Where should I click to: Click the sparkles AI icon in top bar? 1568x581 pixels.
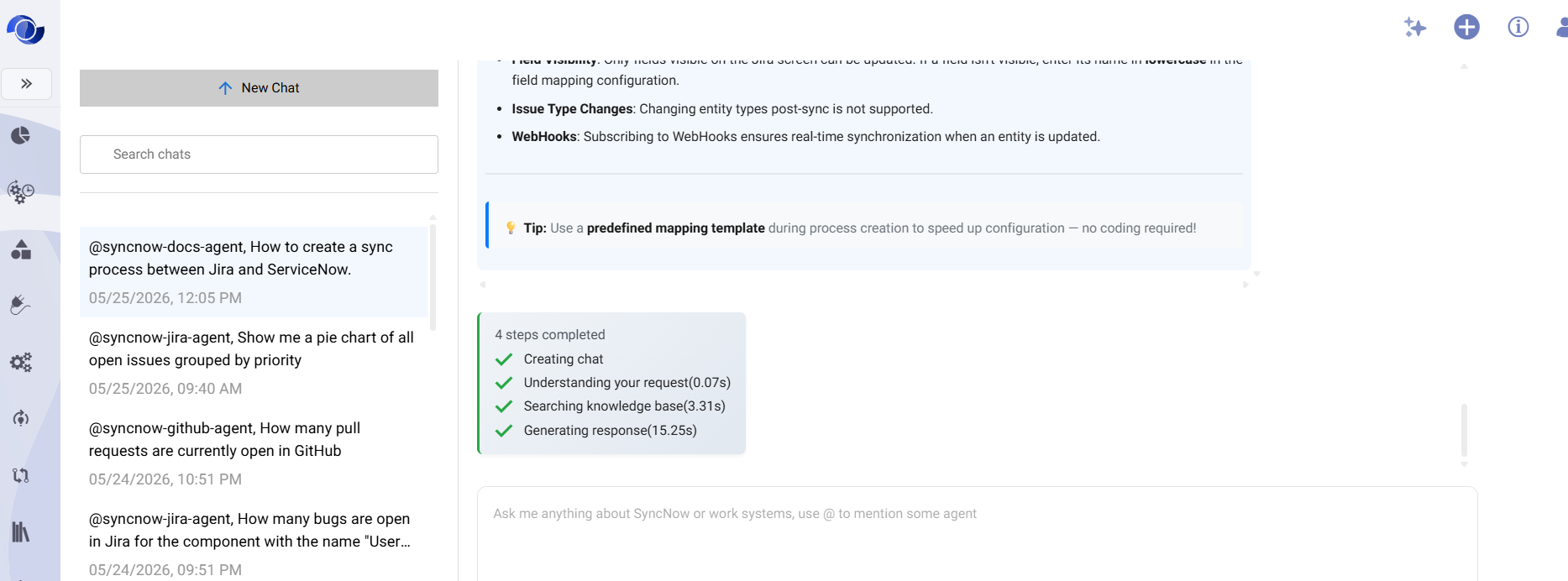(x=1415, y=27)
